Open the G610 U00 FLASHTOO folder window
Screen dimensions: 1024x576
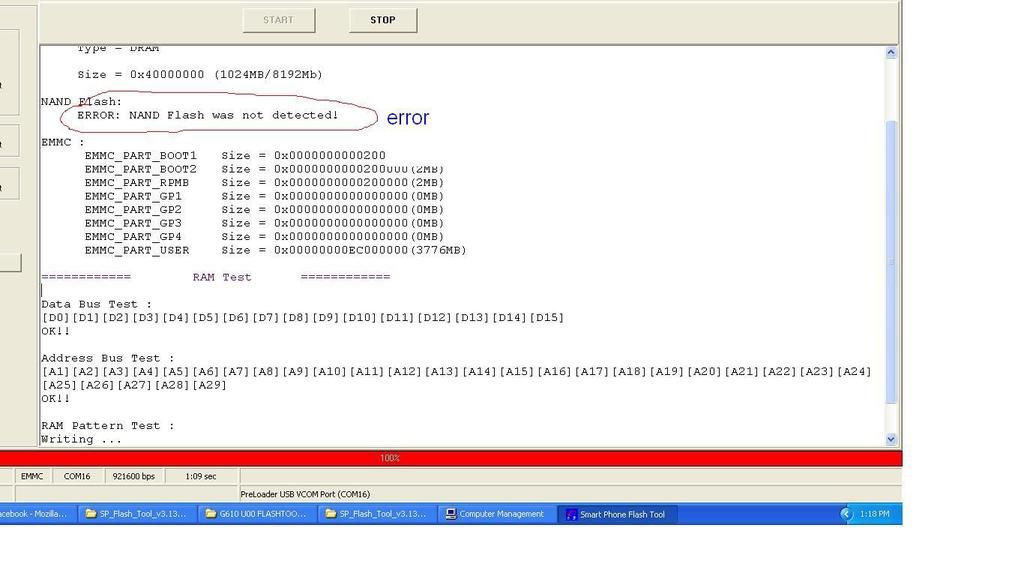pyautogui.click(x=257, y=514)
